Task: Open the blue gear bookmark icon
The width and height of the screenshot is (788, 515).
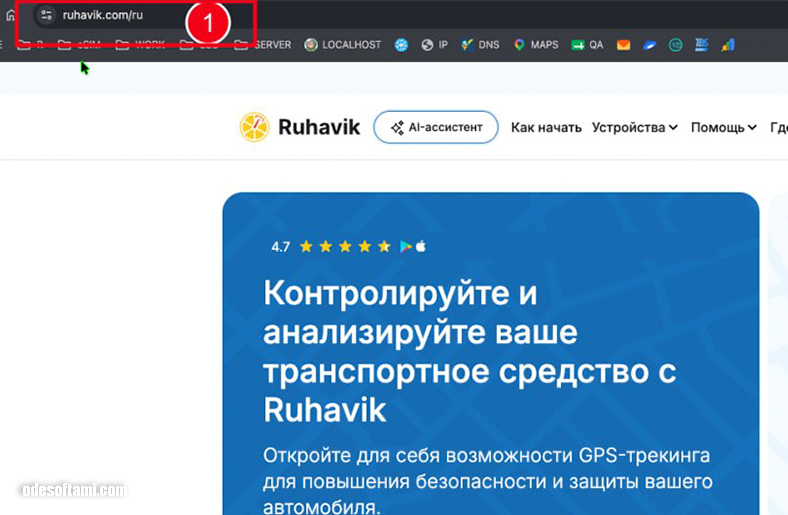Action: pyautogui.click(x=401, y=45)
